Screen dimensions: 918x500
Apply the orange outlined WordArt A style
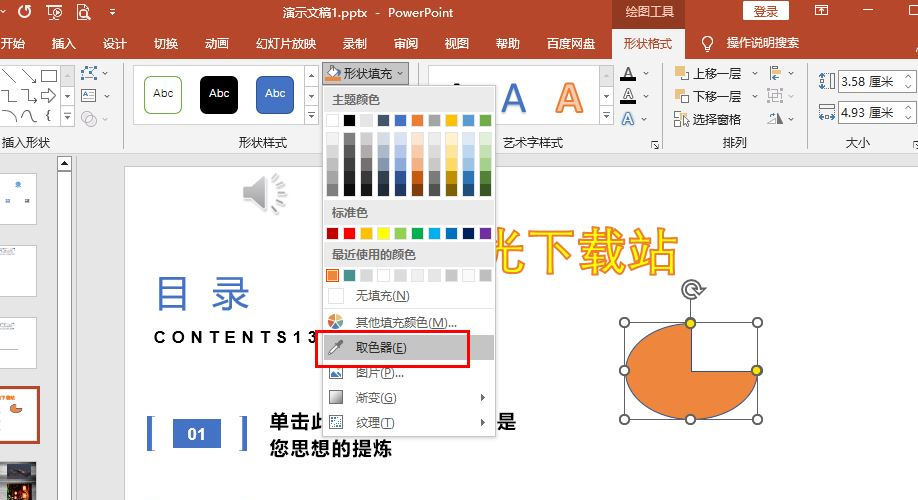click(569, 97)
